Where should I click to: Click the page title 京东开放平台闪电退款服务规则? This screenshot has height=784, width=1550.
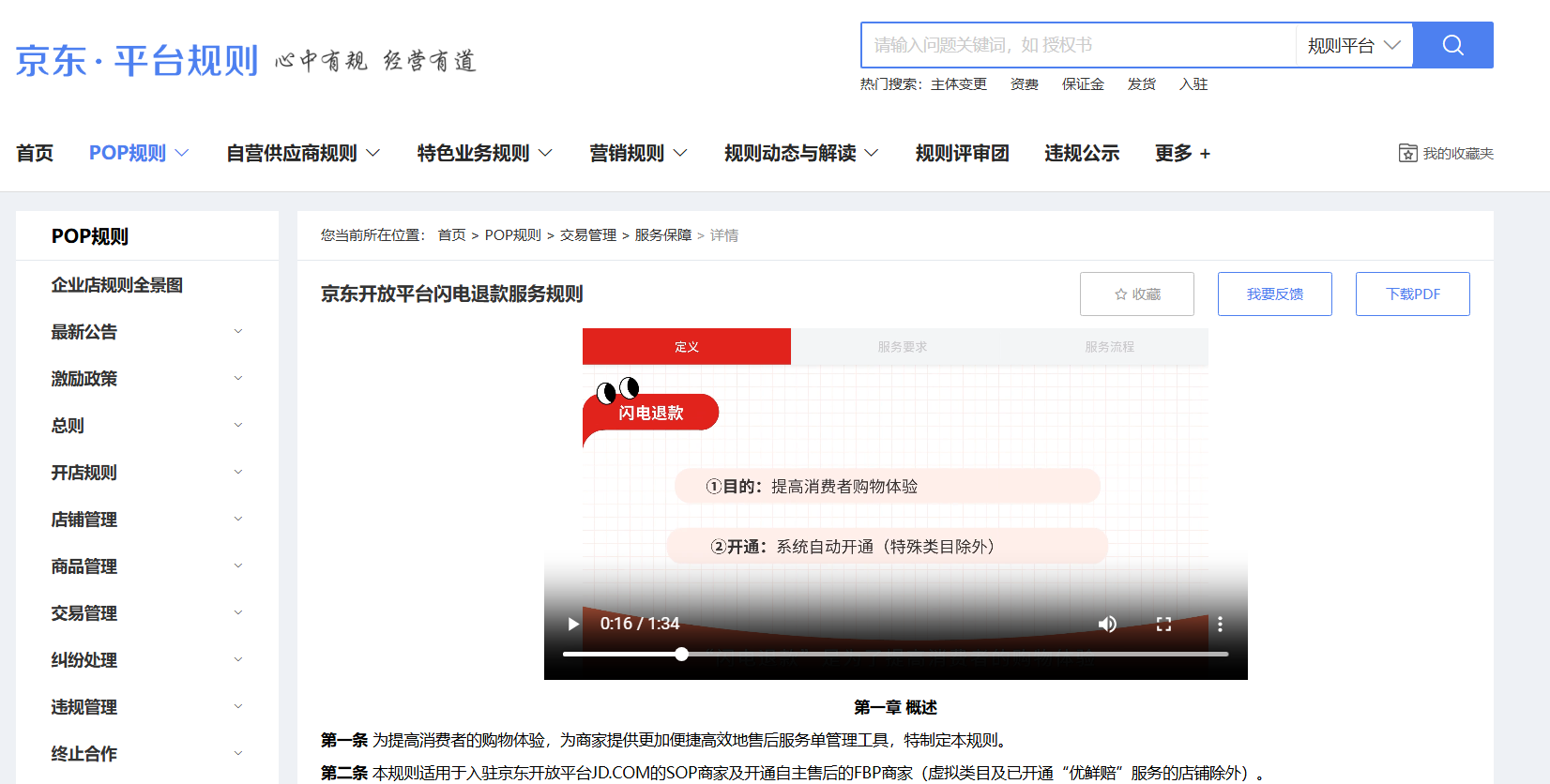(452, 294)
